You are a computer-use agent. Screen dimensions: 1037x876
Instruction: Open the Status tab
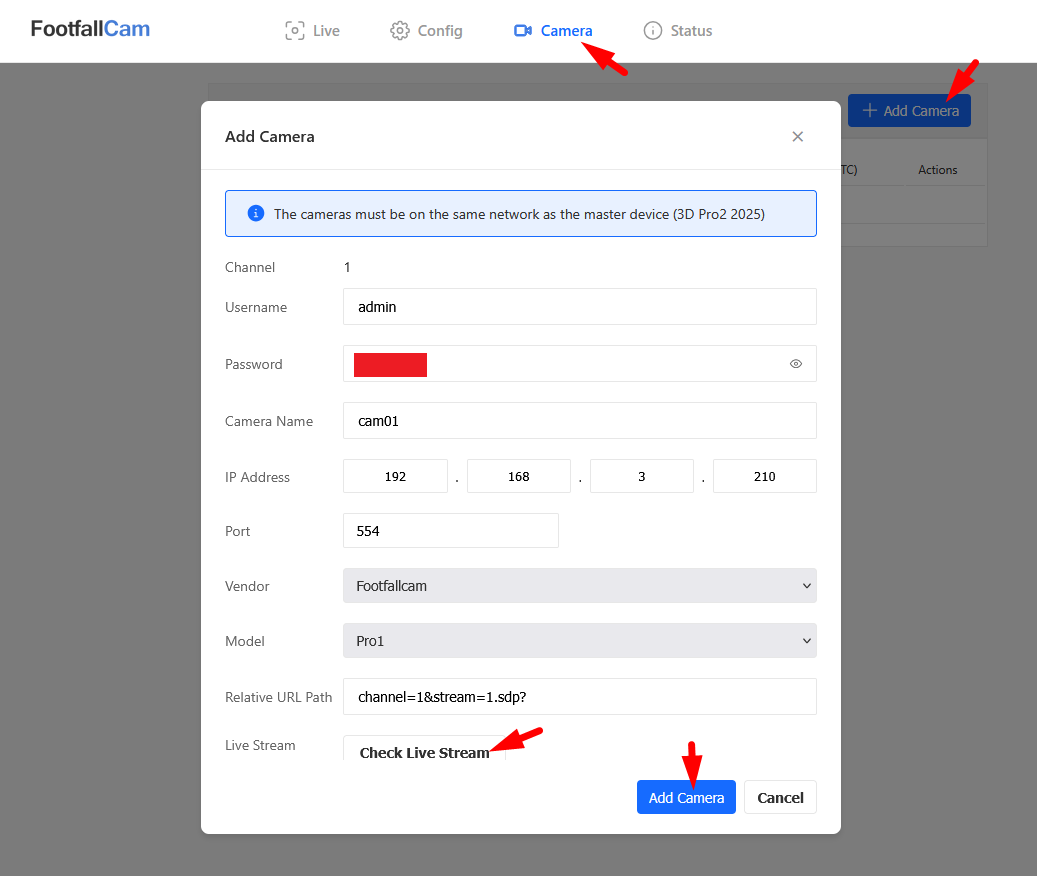678,31
